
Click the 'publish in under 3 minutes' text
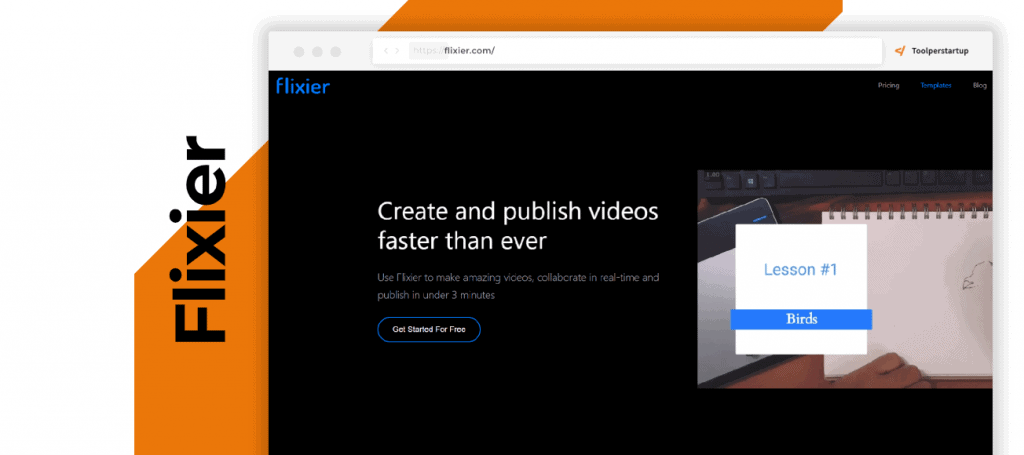(436, 295)
